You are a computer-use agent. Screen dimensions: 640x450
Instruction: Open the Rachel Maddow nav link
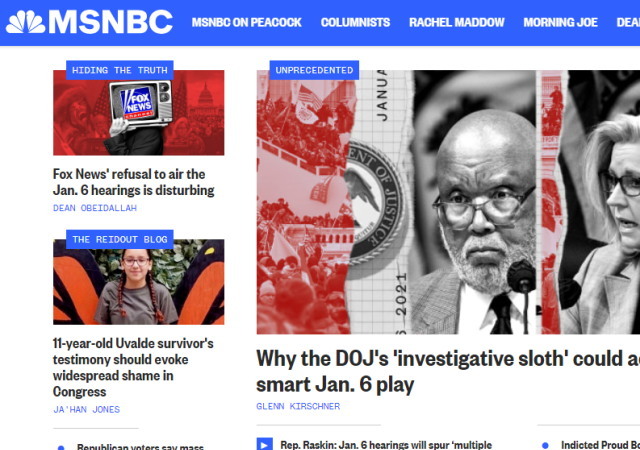click(x=457, y=22)
